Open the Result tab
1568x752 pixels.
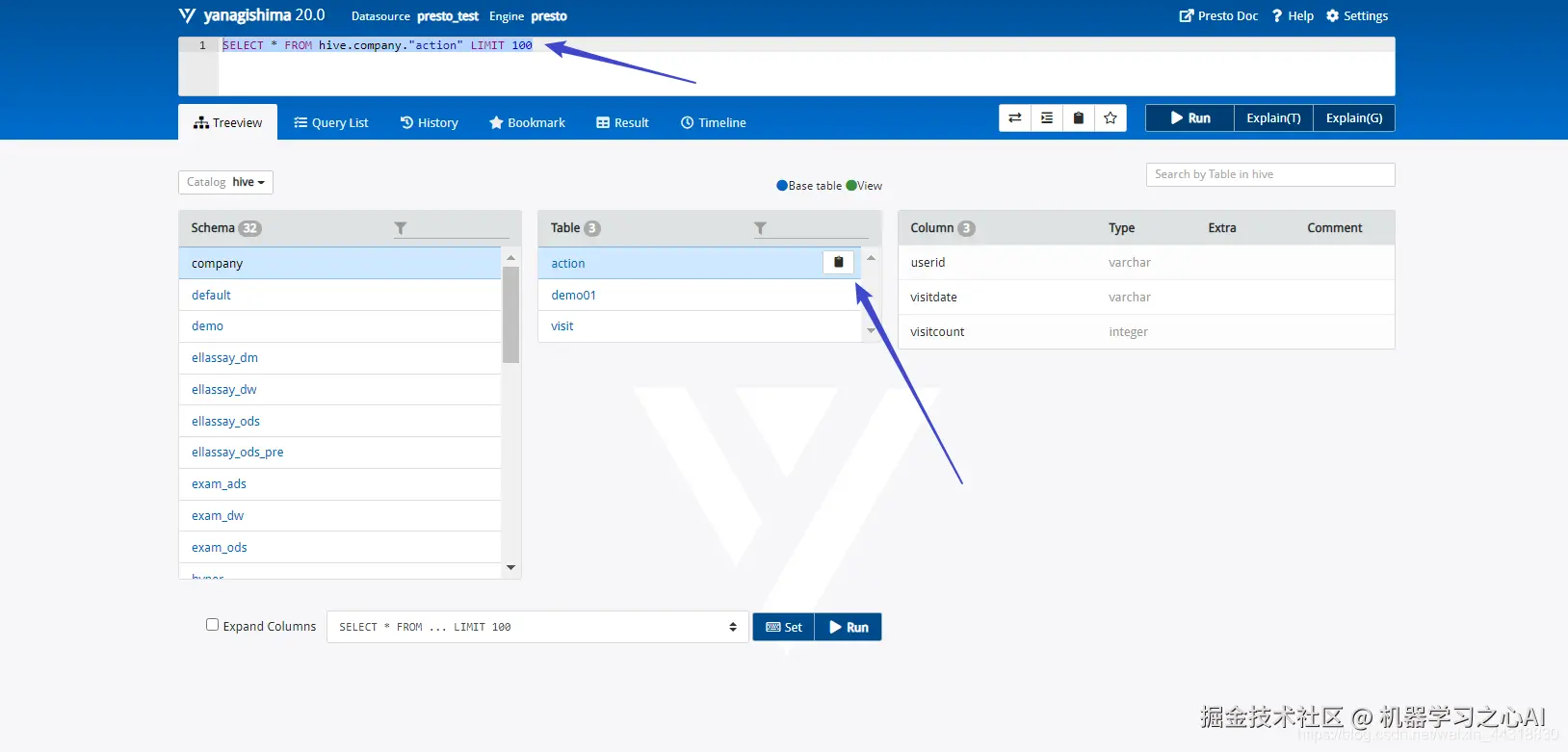click(622, 122)
